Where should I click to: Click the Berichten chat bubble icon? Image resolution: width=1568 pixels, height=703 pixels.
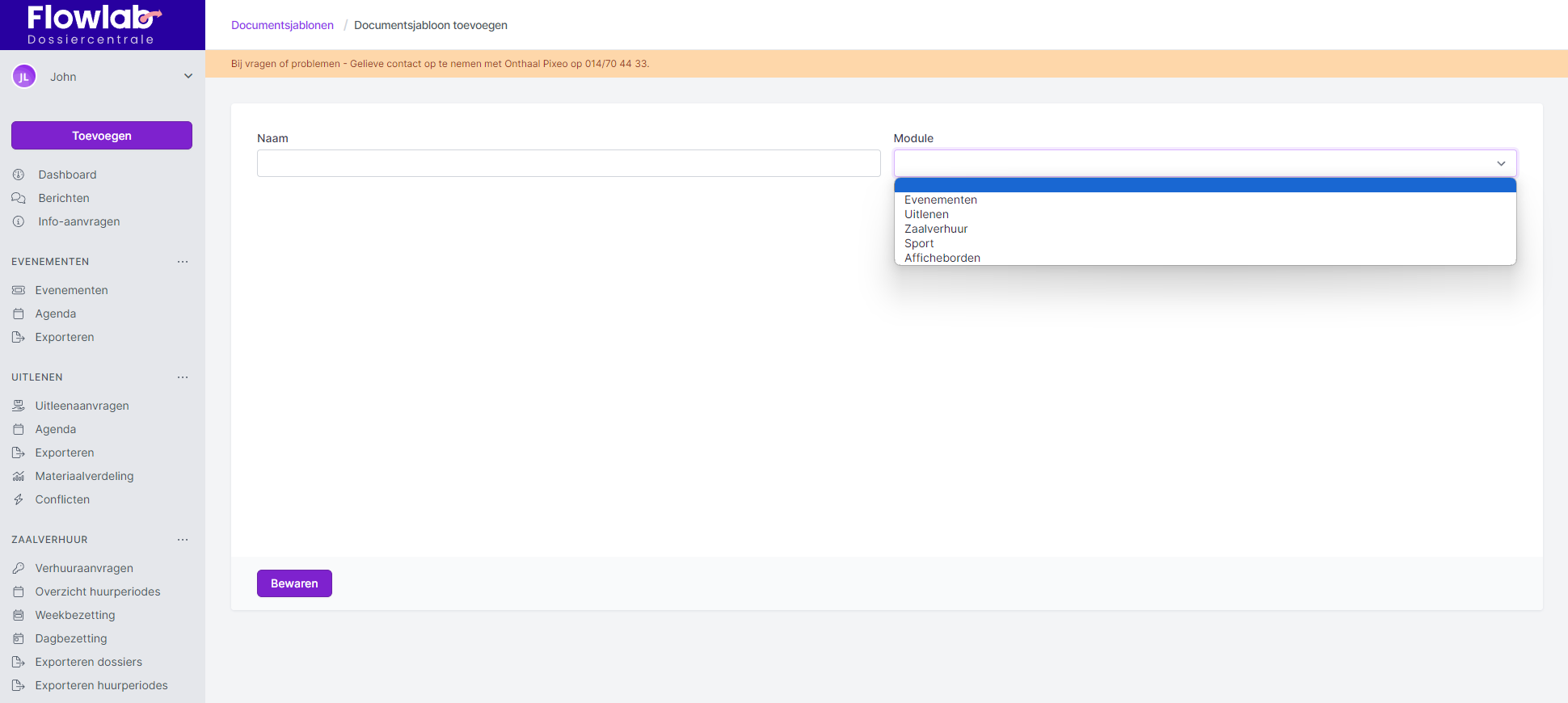point(19,198)
